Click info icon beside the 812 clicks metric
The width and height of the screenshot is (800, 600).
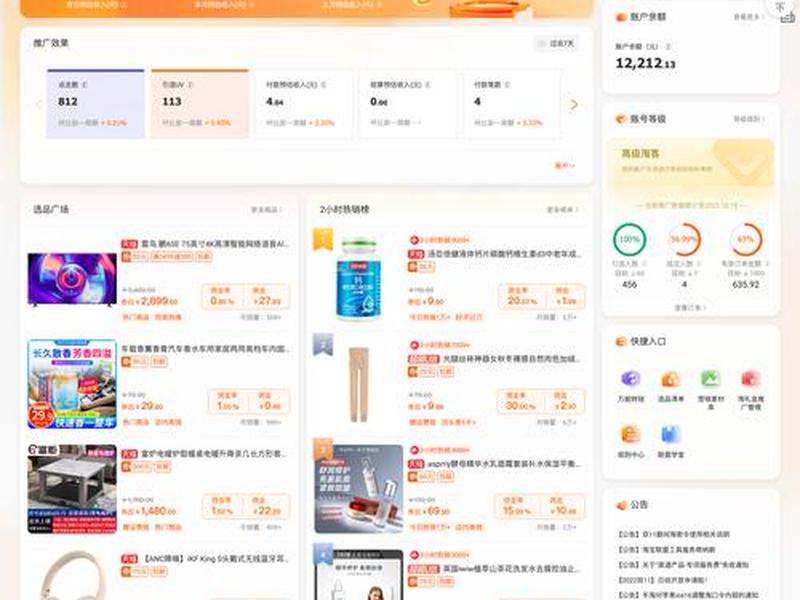(85, 85)
